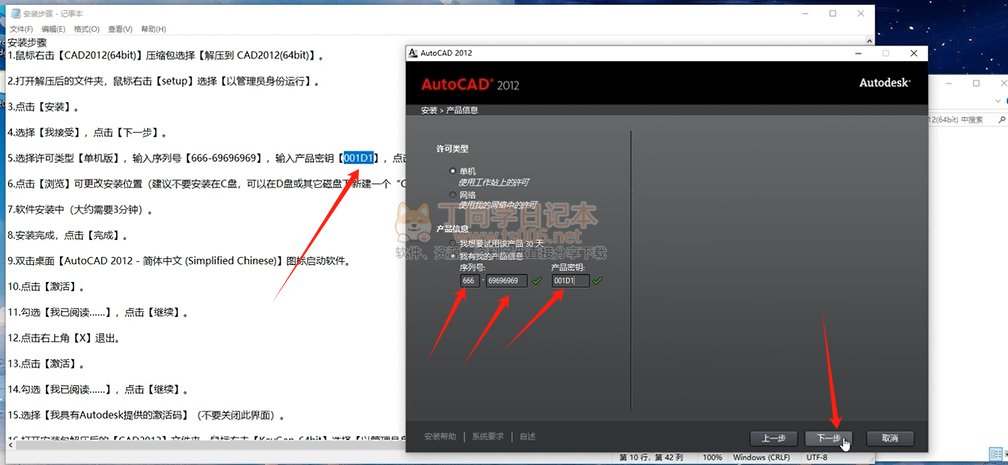Click the 产品密钥 field containing 001D1
The width and height of the screenshot is (1008, 465).
570,280
